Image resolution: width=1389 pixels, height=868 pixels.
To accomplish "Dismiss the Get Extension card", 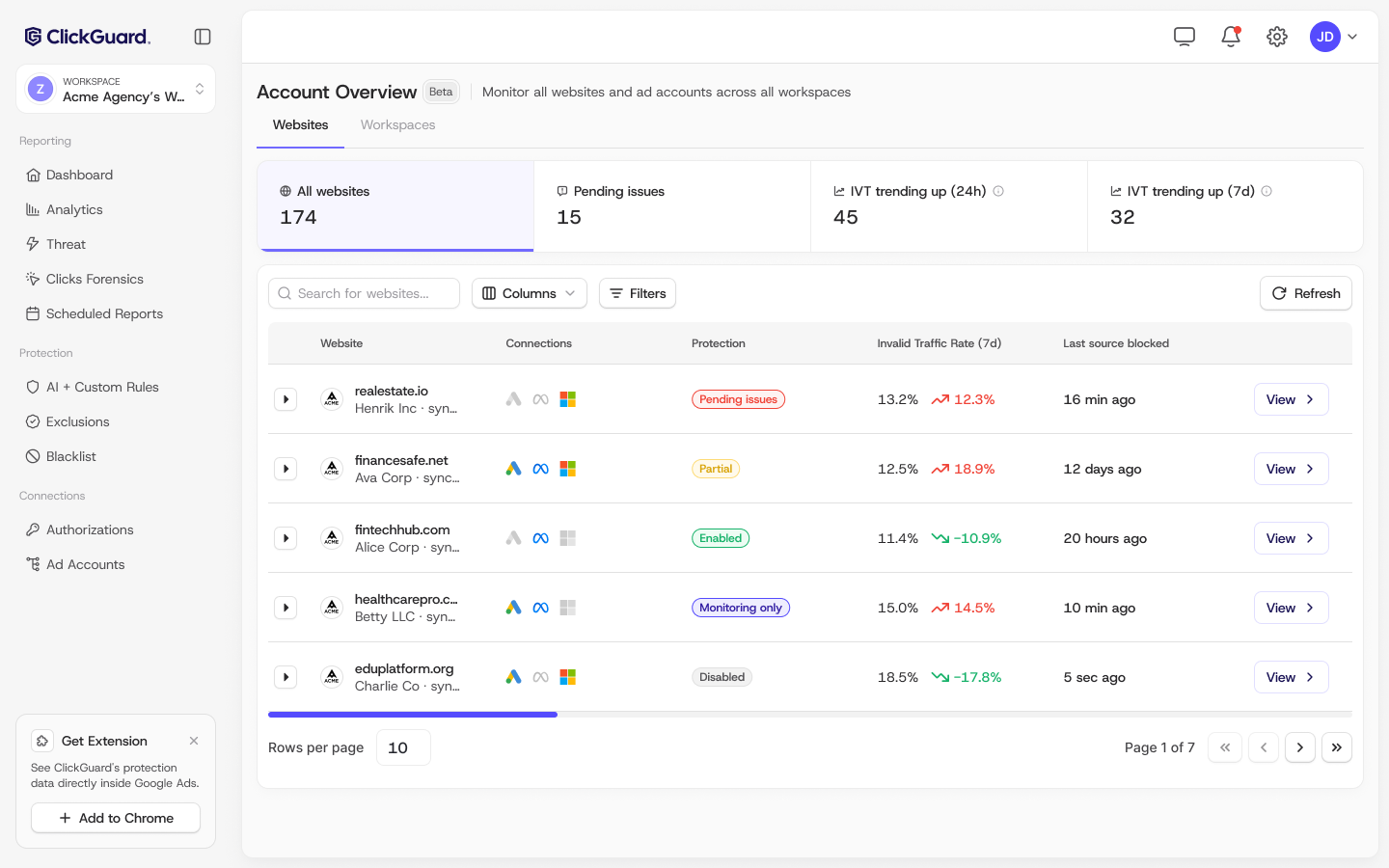I will point(194,741).
